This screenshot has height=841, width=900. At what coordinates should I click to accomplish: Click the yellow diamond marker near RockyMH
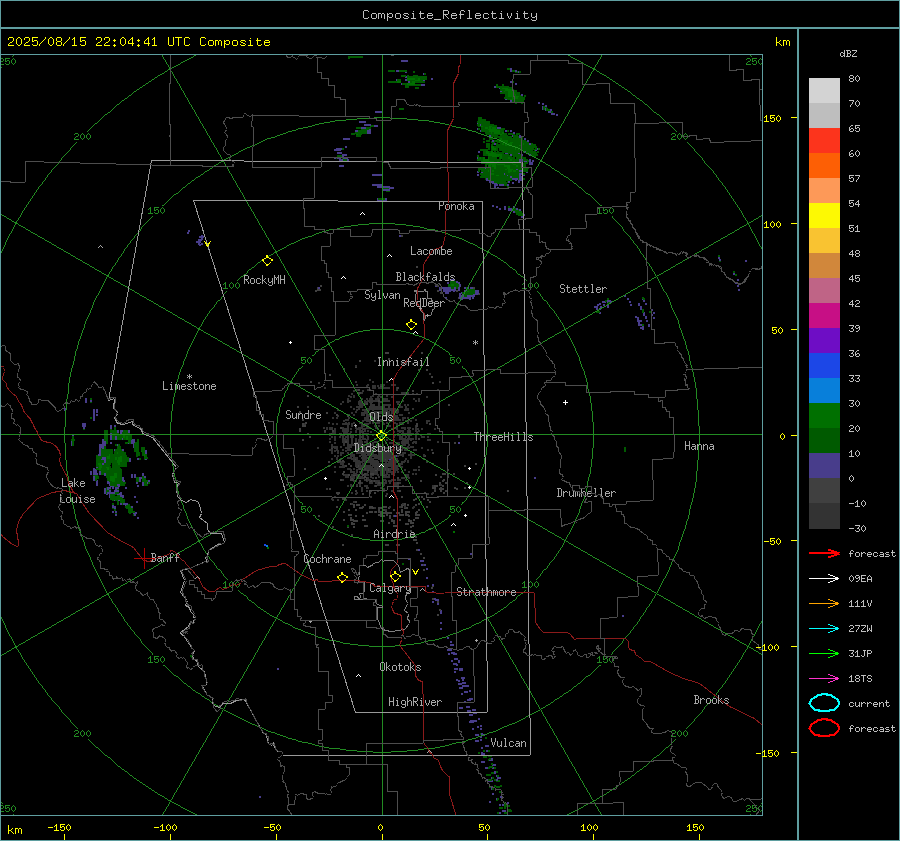click(x=267, y=261)
